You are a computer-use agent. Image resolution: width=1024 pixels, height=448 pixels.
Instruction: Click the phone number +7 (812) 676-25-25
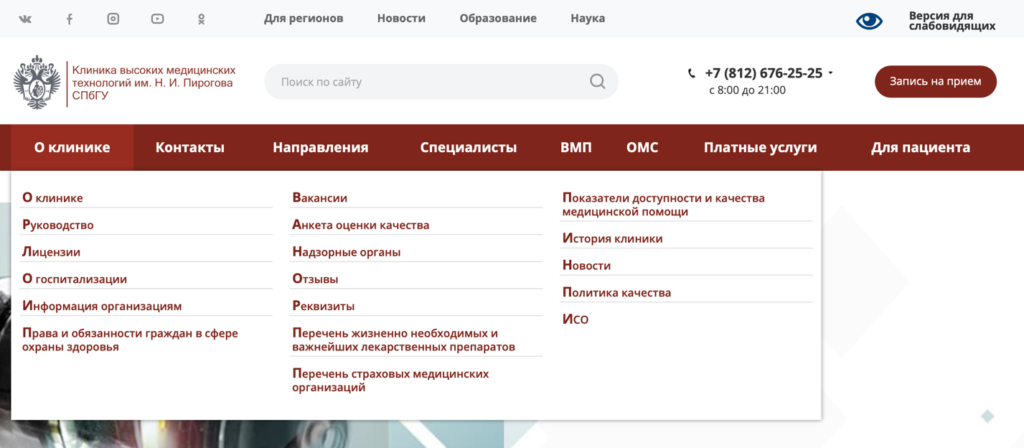763,73
